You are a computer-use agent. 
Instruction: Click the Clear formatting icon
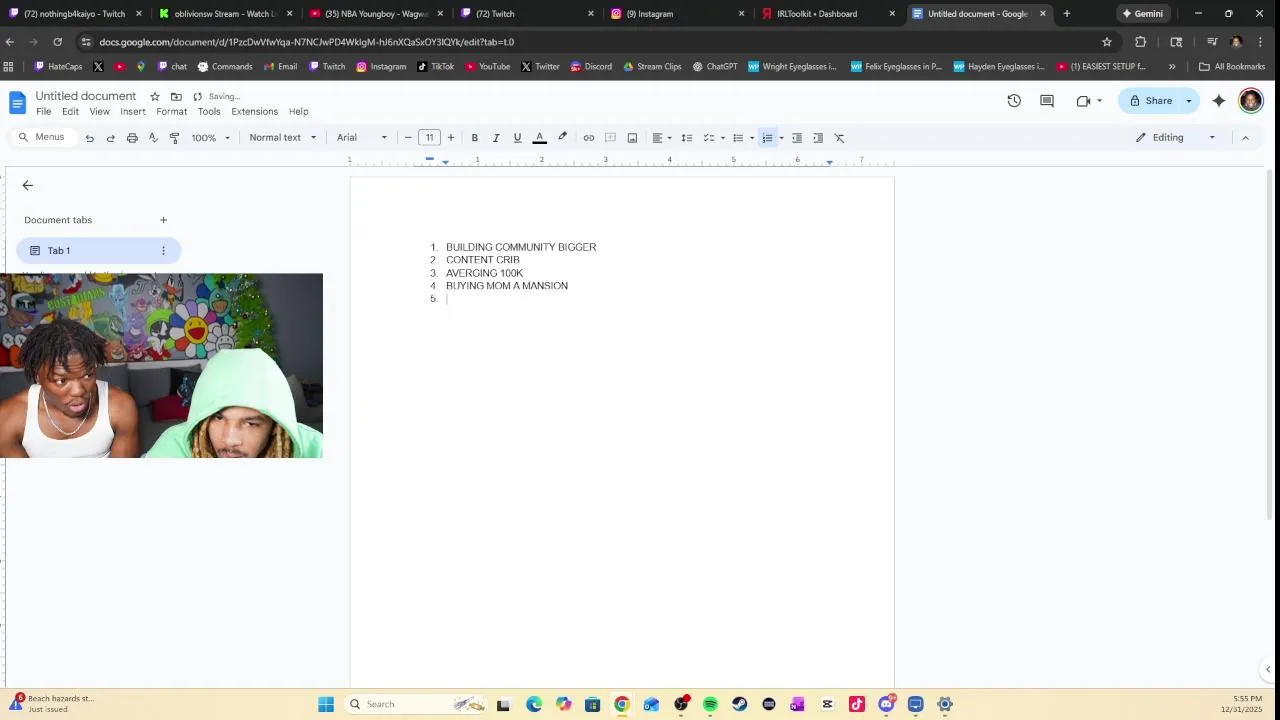tap(840, 138)
